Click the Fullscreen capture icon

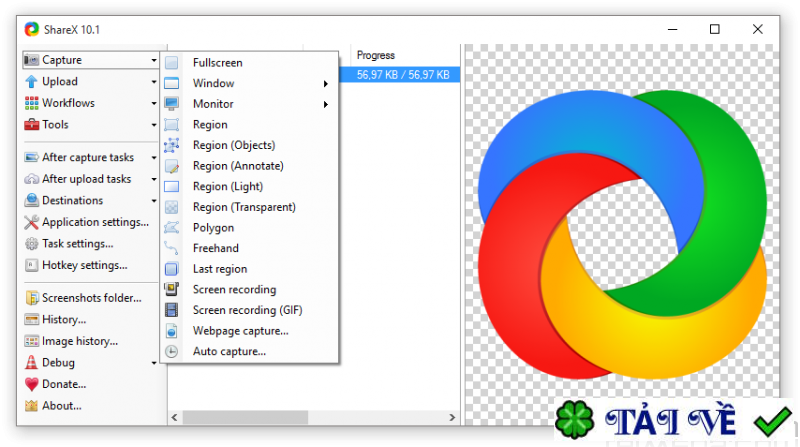point(171,63)
